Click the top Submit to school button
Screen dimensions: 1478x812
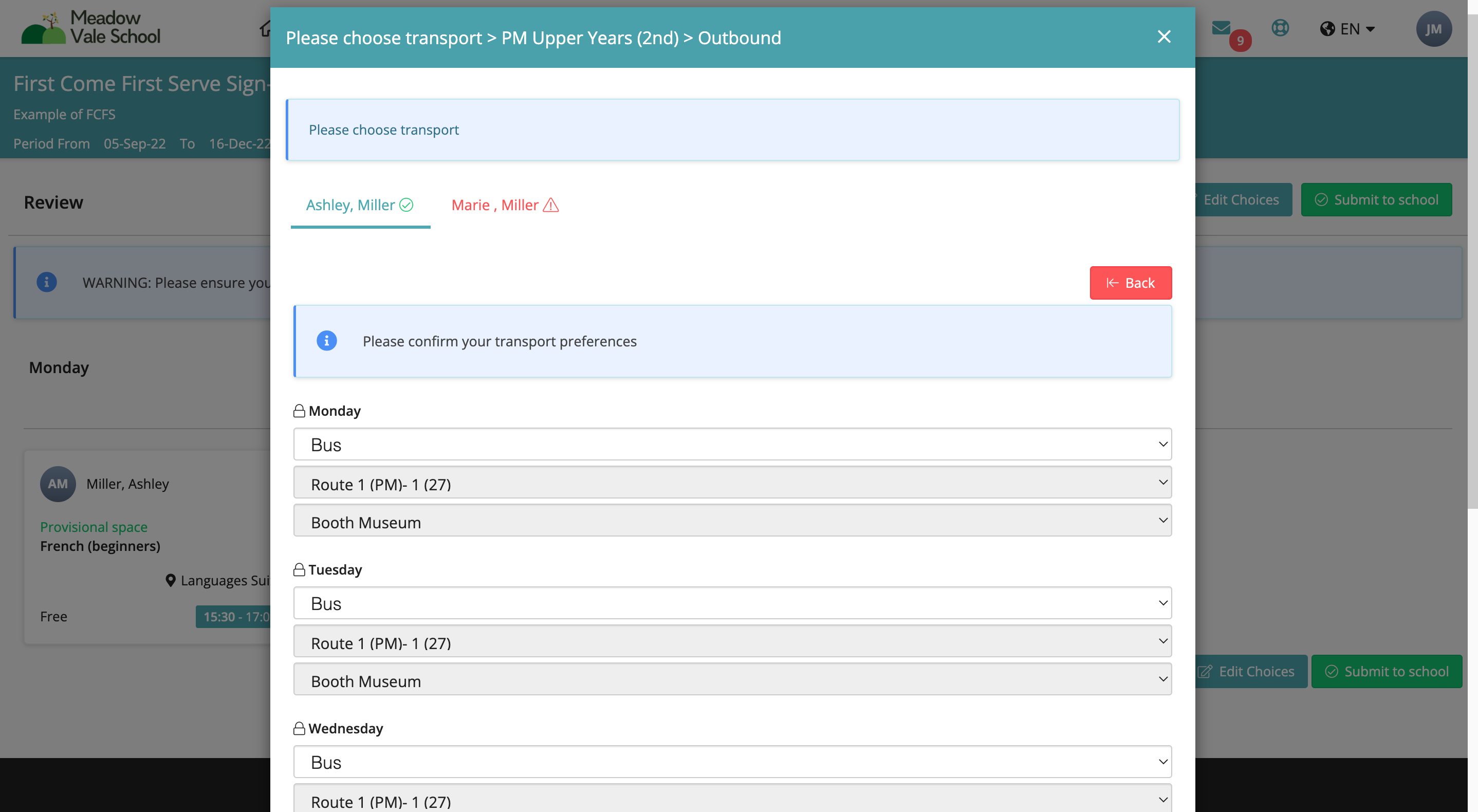pos(1376,200)
